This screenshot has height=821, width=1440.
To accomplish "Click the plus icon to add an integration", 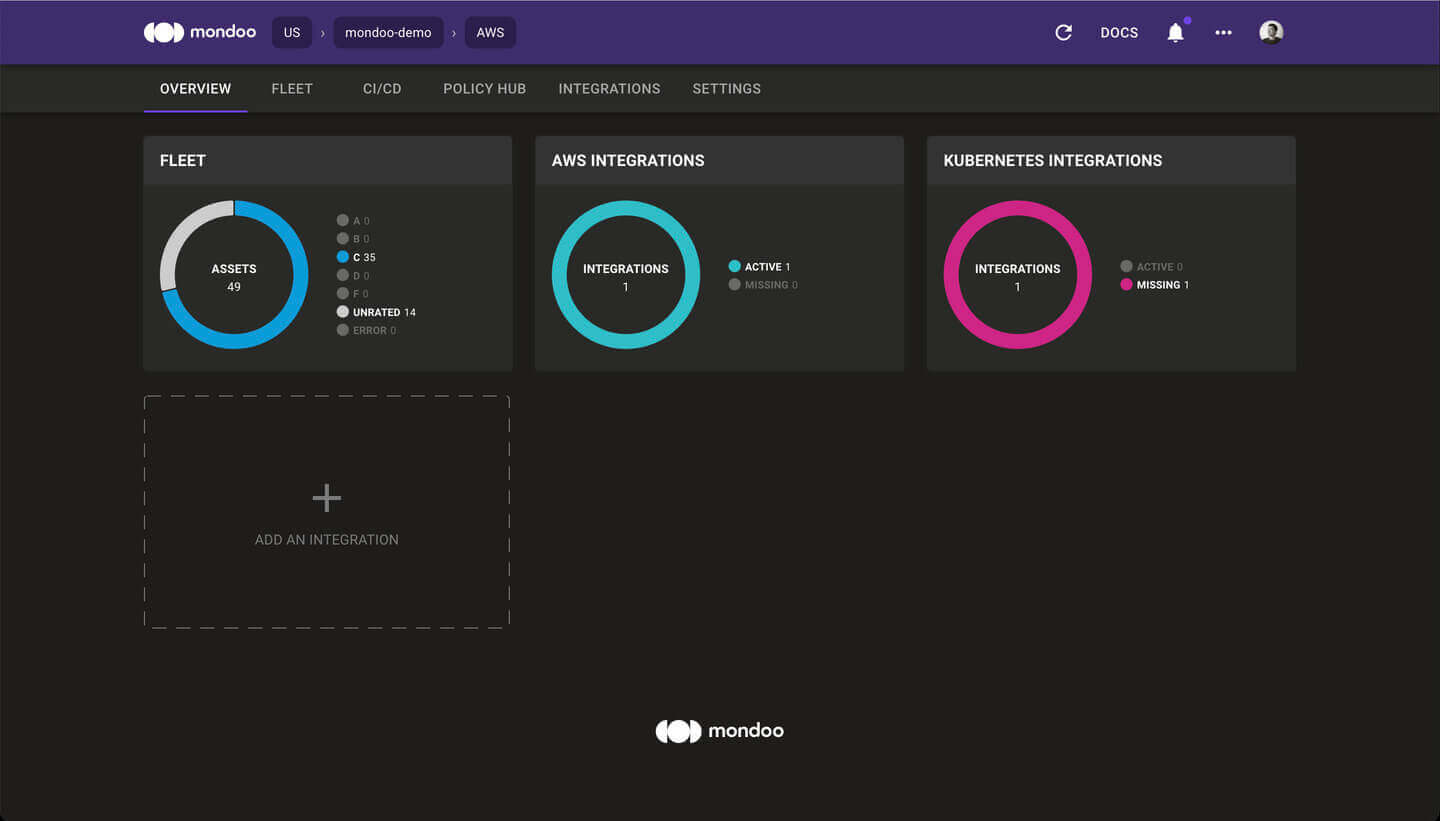I will [326, 496].
